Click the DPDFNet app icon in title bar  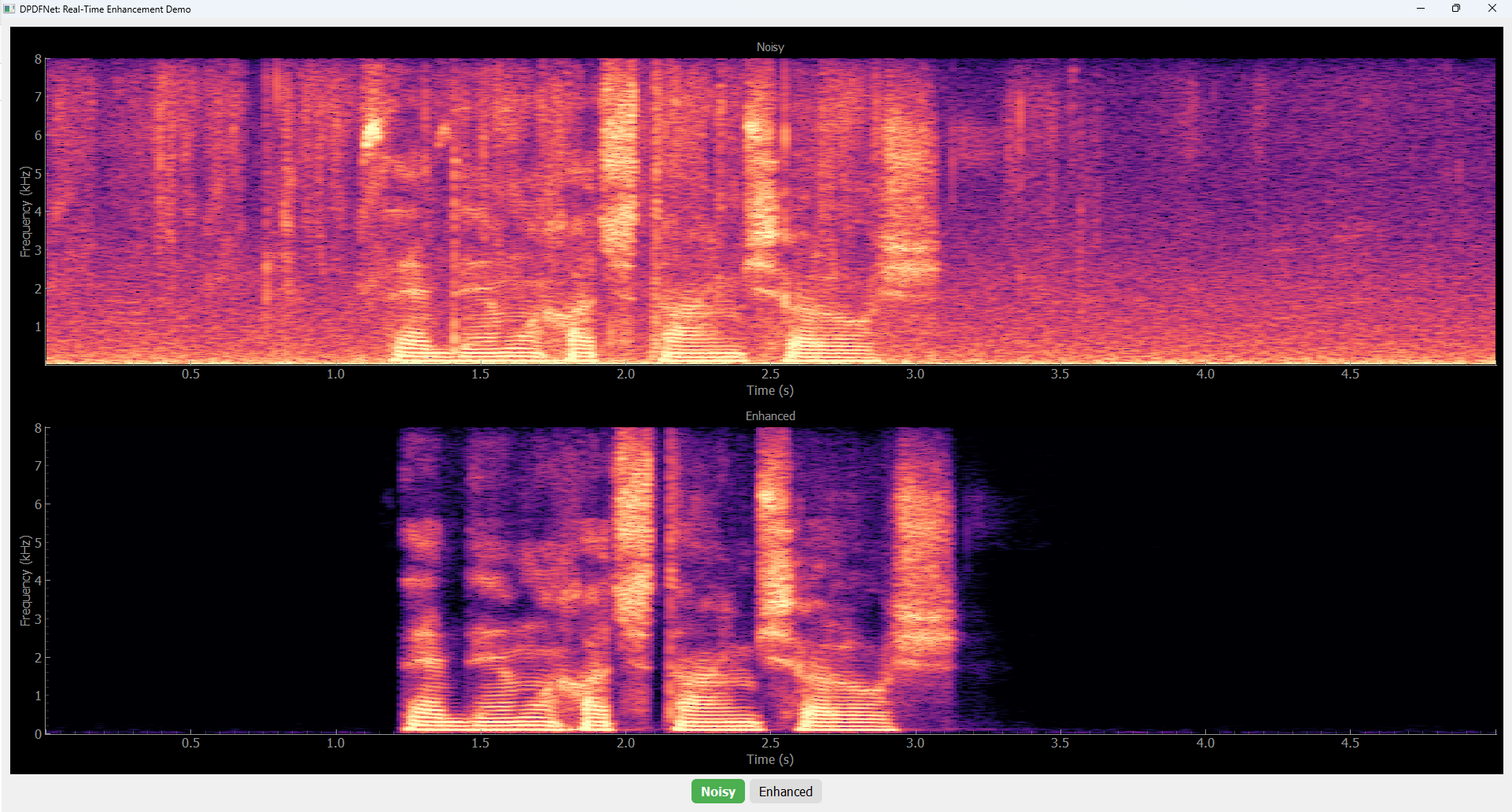[9, 9]
